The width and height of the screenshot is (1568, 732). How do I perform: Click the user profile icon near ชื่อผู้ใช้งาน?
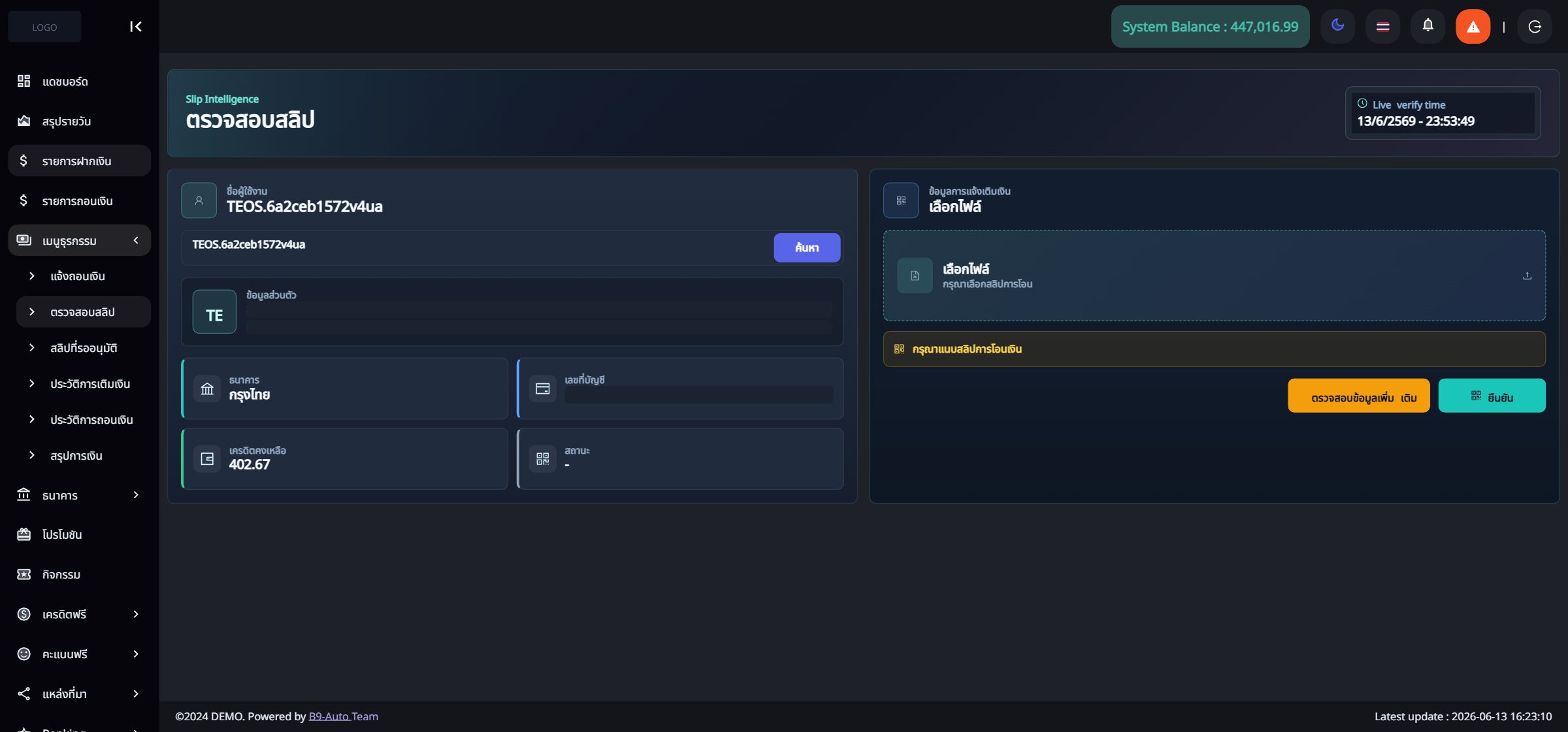pos(199,200)
